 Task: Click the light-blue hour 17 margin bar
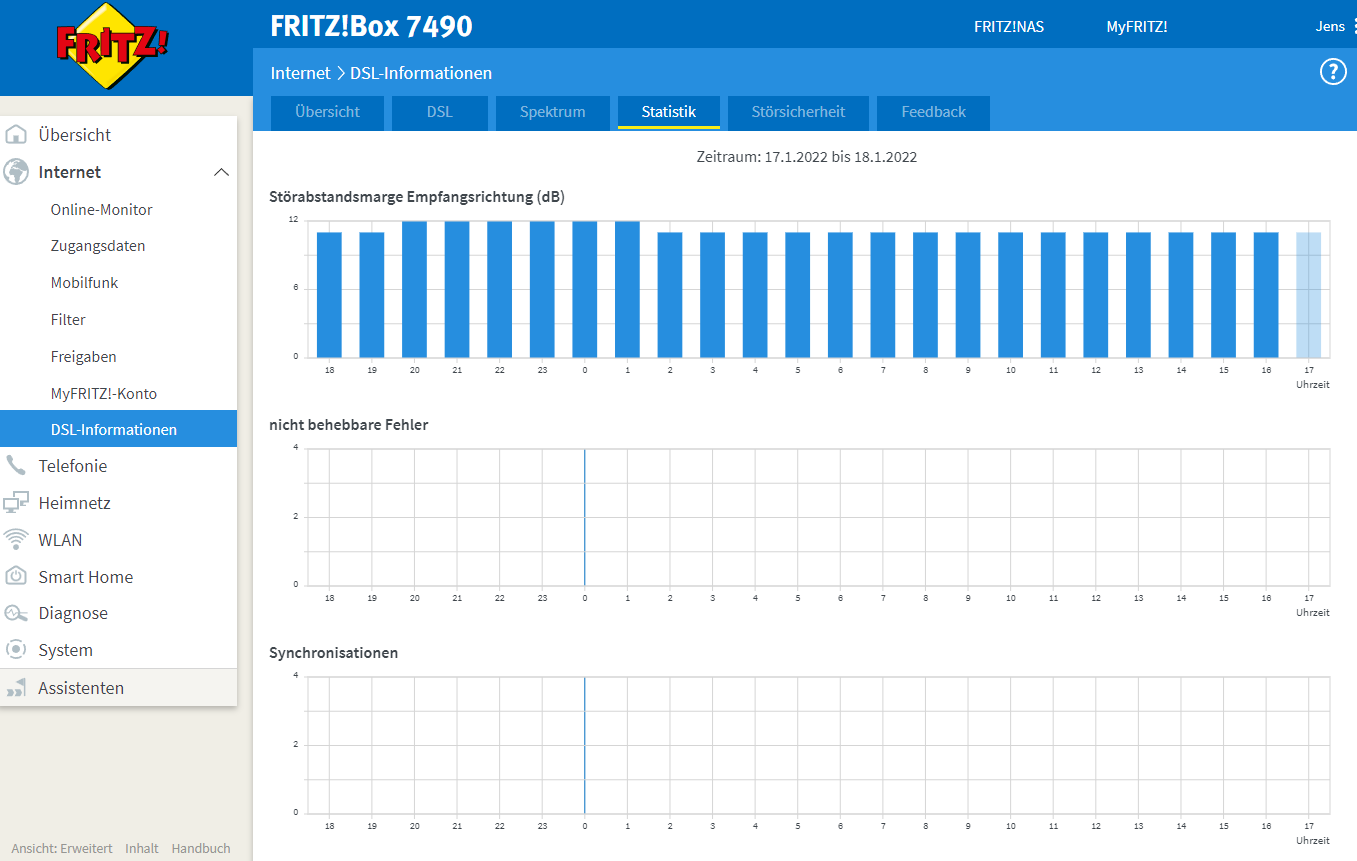tap(1308, 295)
